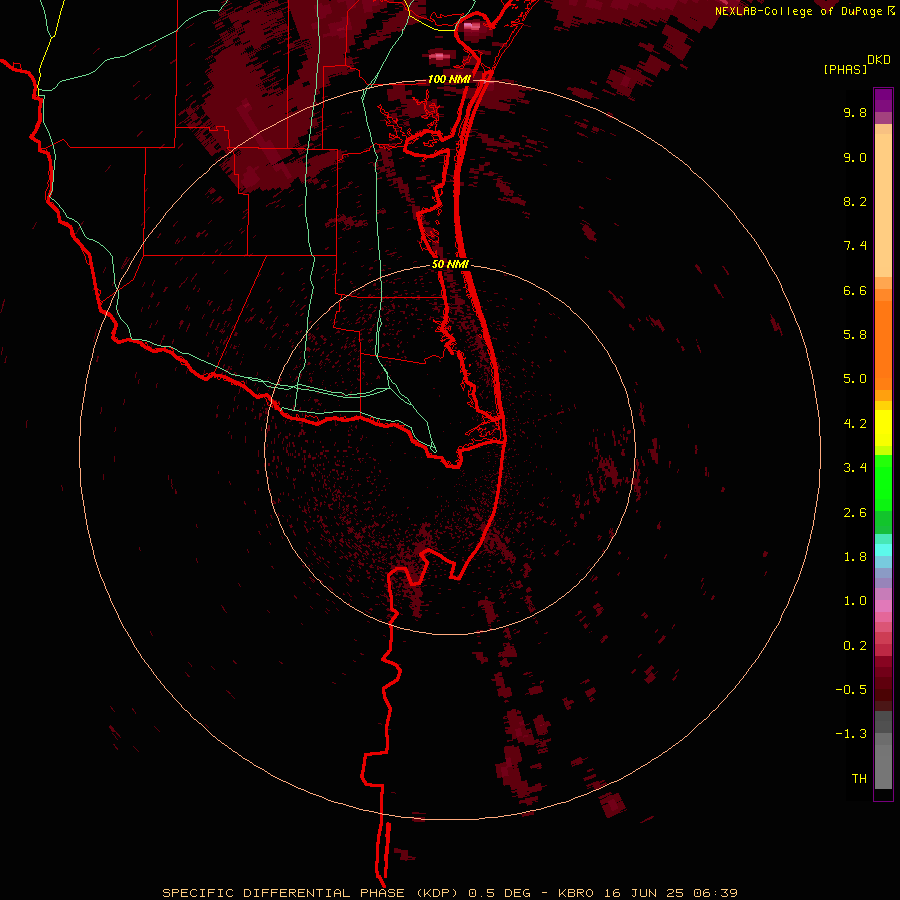Click the 2.6 value on color scale

point(855,513)
